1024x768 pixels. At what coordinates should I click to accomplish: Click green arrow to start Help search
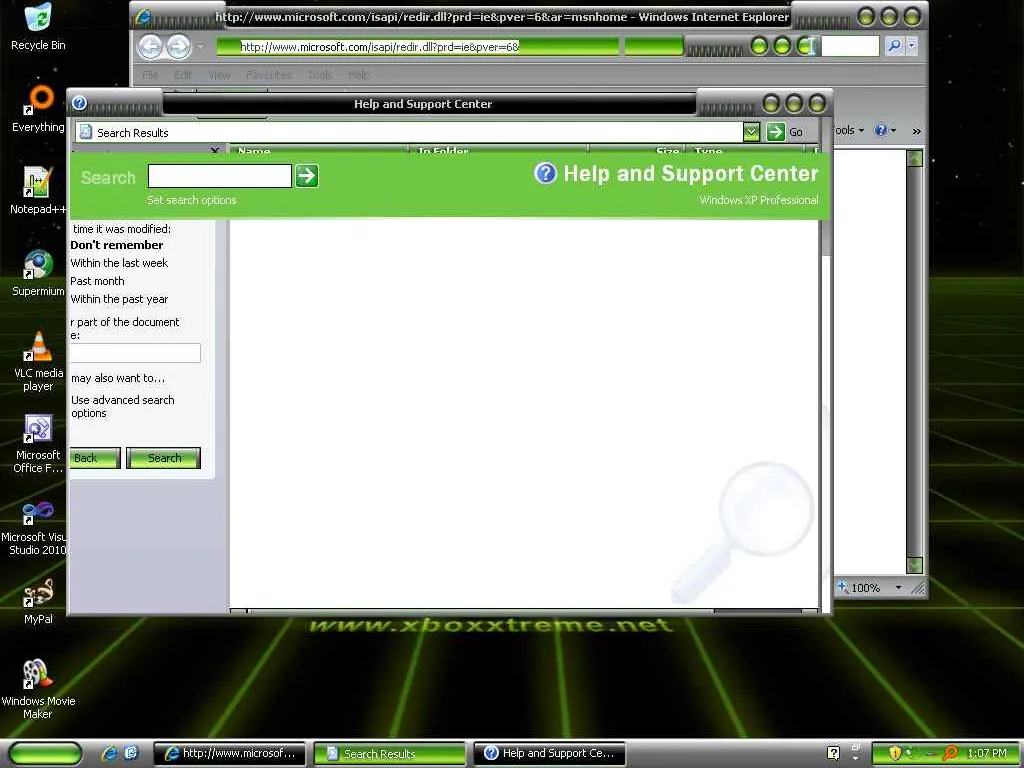306,176
